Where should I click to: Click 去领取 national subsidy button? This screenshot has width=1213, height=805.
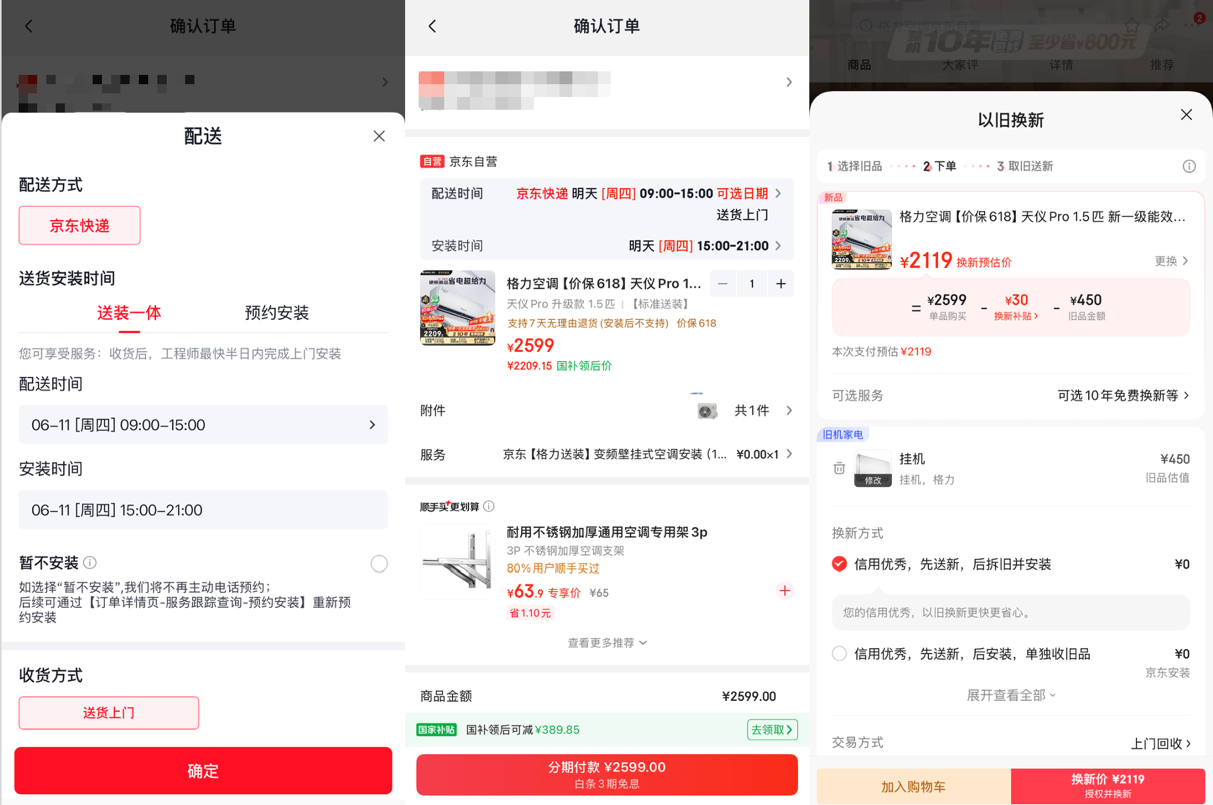[772, 730]
